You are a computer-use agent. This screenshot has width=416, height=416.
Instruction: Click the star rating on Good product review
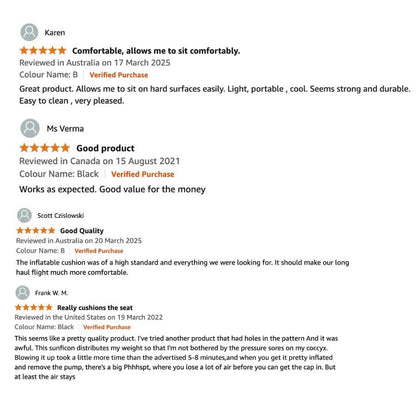pos(45,148)
